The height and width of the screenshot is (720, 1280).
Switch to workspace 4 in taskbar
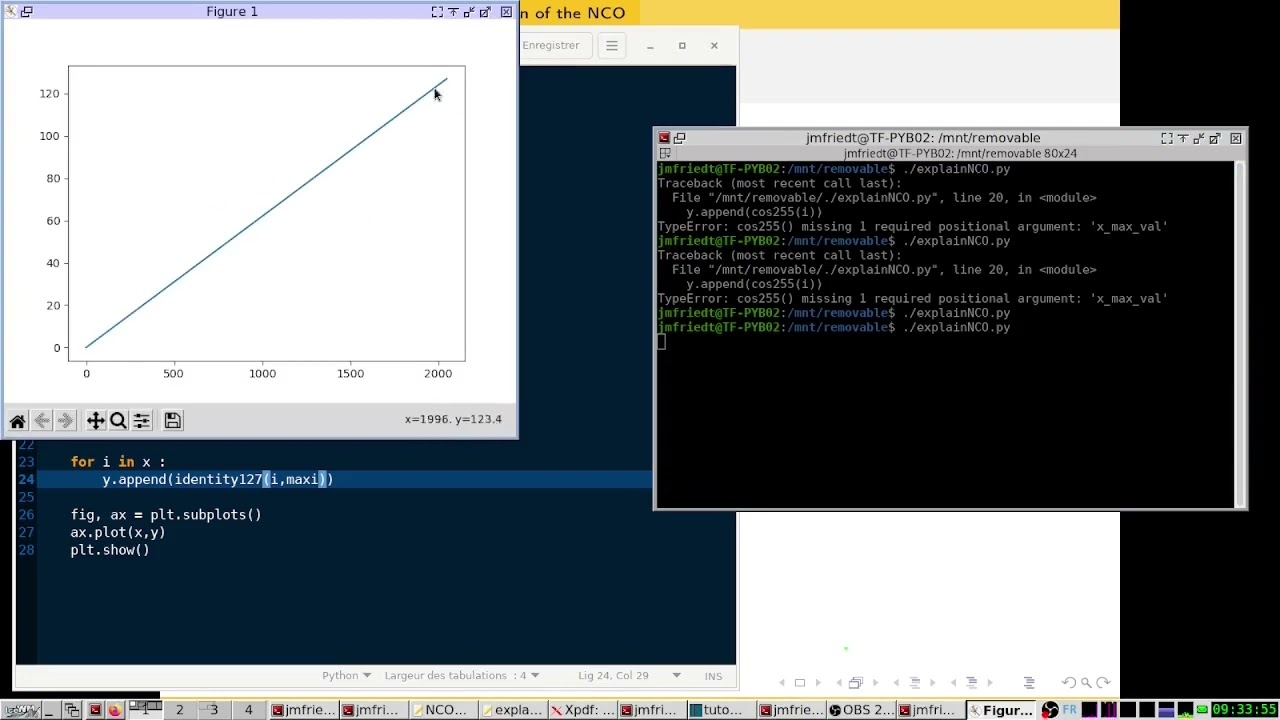(248, 710)
